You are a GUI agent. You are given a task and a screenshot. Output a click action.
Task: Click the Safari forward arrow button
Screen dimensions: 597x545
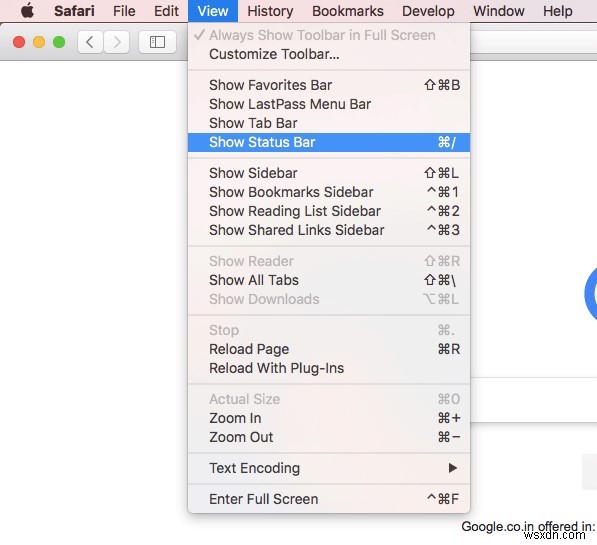[x=117, y=42]
